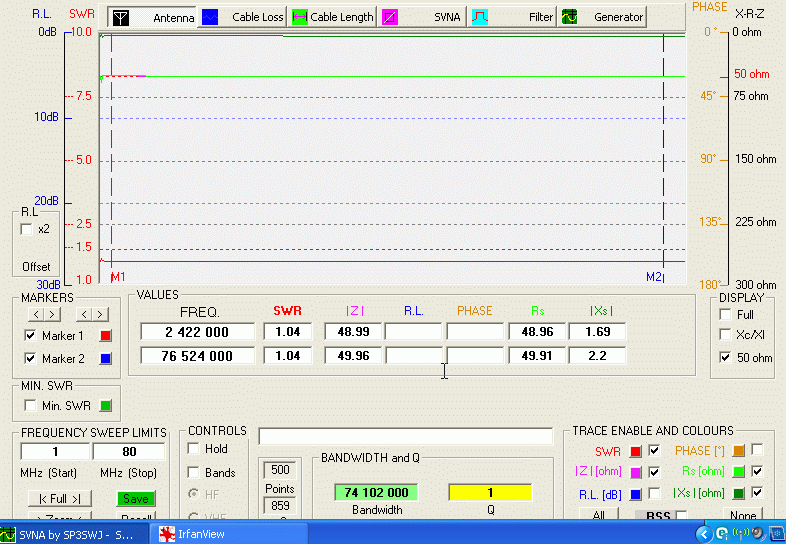786x544 pixels.
Task: Switch to Cable Loss mode
Action: coord(210,17)
